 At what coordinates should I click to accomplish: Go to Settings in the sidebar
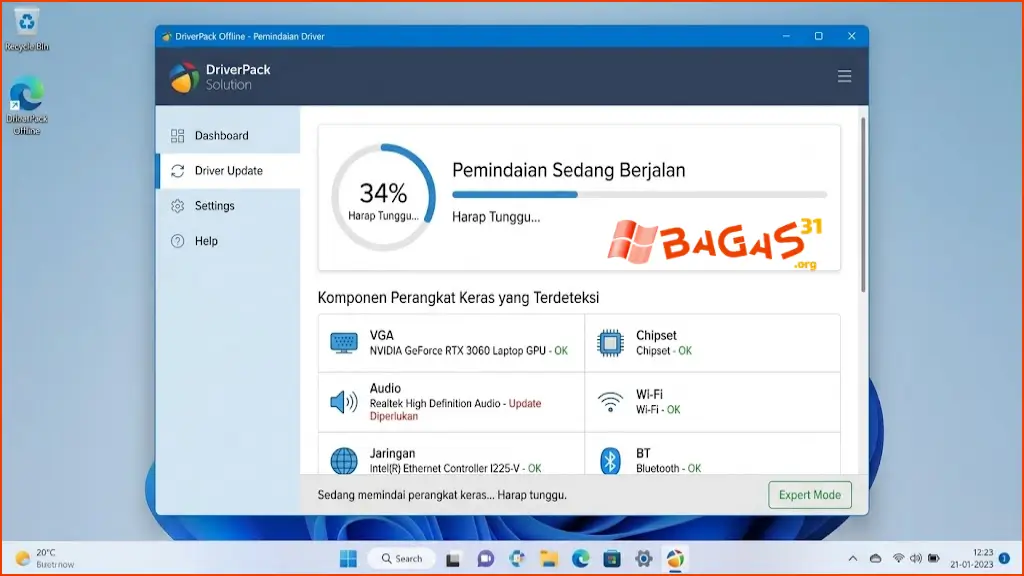coord(228,206)
